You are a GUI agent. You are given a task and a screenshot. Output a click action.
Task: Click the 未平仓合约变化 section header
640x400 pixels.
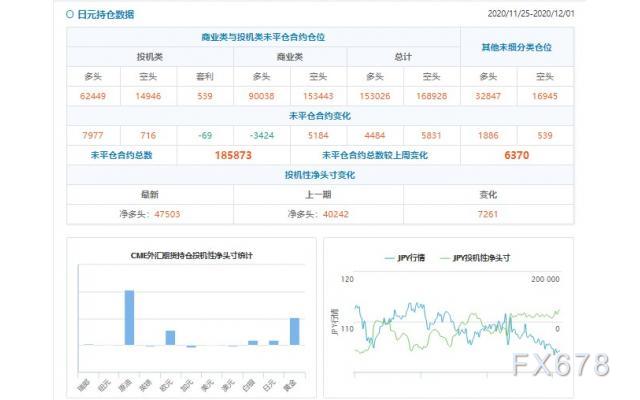tap(320, 116)
